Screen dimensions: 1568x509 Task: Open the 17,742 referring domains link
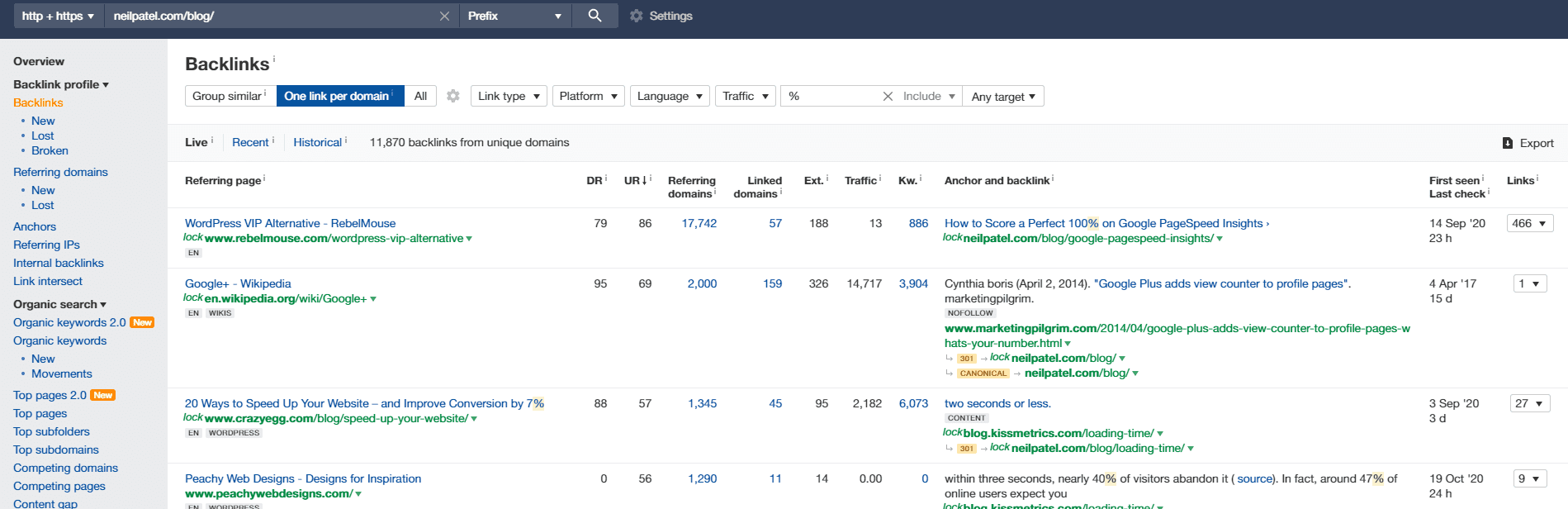click(699, 223)
